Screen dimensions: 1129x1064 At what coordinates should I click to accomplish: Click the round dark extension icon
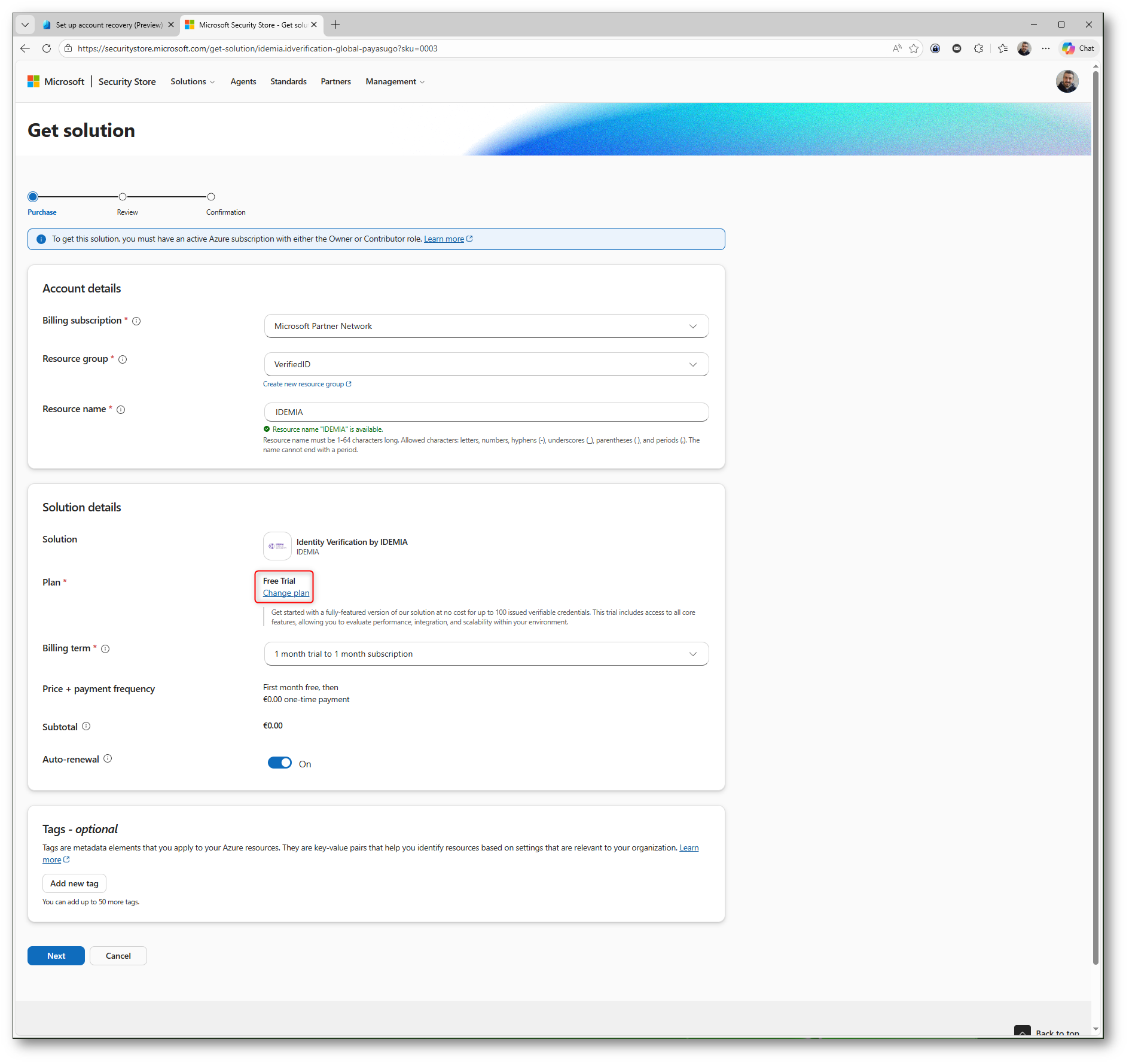tap(957, 48)
